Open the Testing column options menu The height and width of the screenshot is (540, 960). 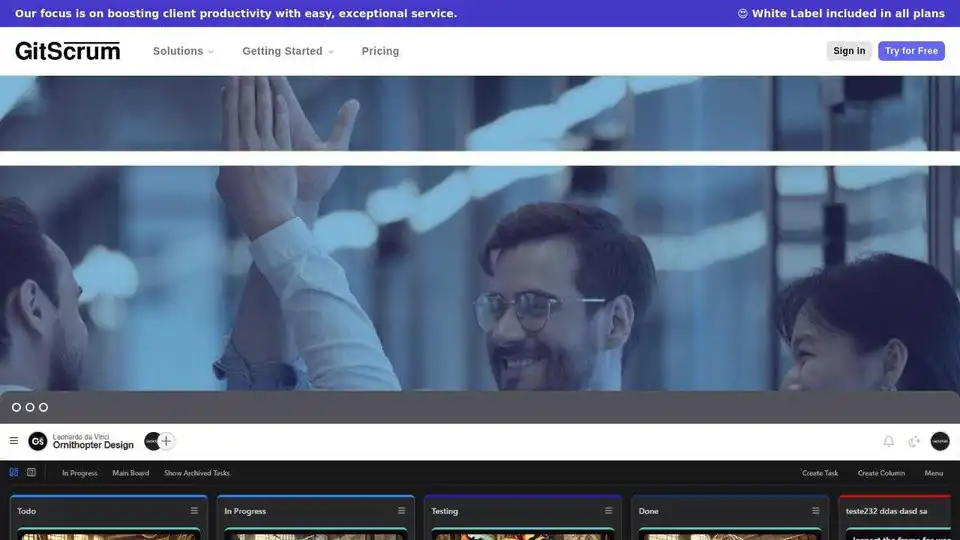pyautogui.click(x=608, y=511)
